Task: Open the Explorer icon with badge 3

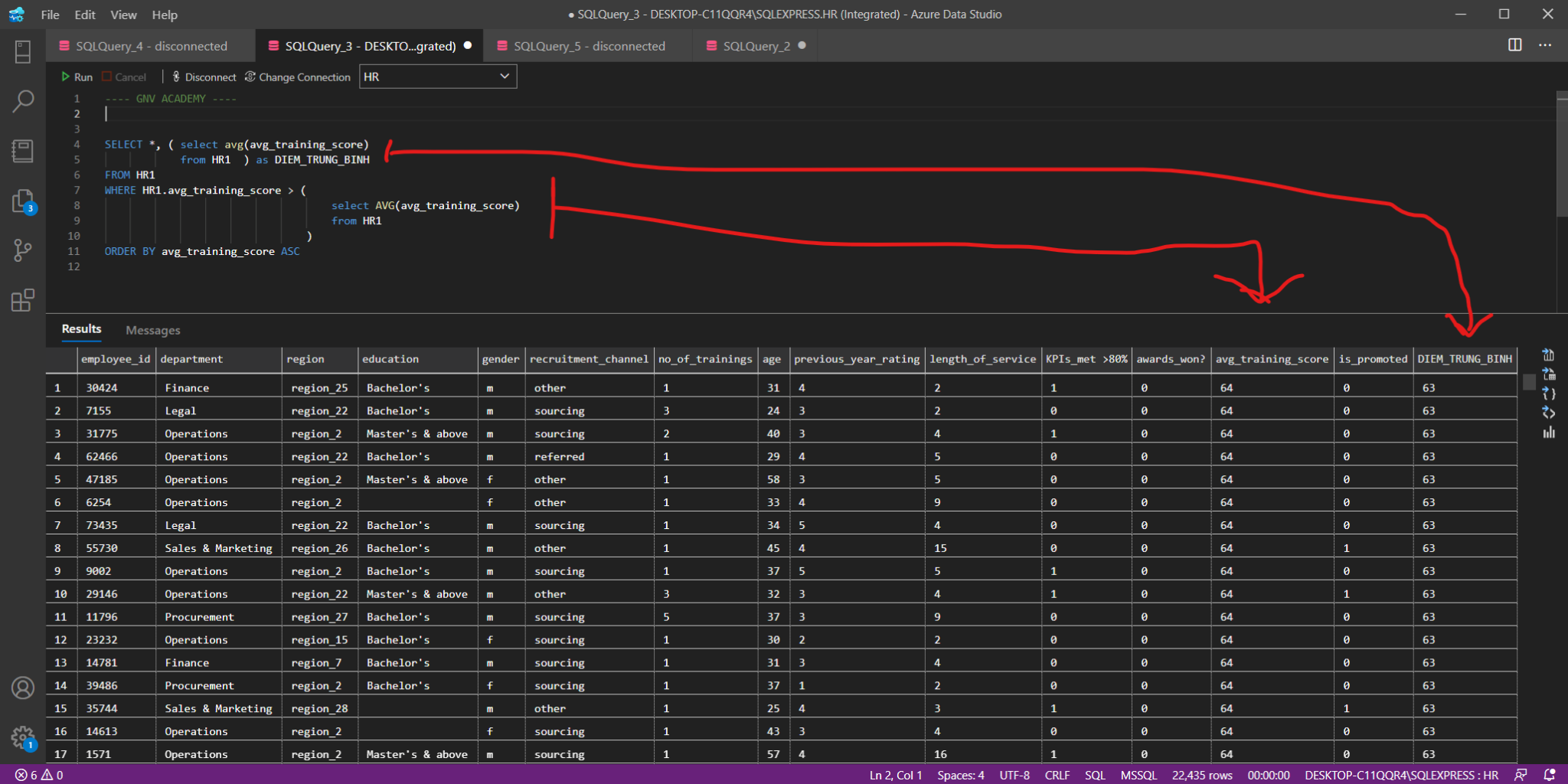Action: 23,201
